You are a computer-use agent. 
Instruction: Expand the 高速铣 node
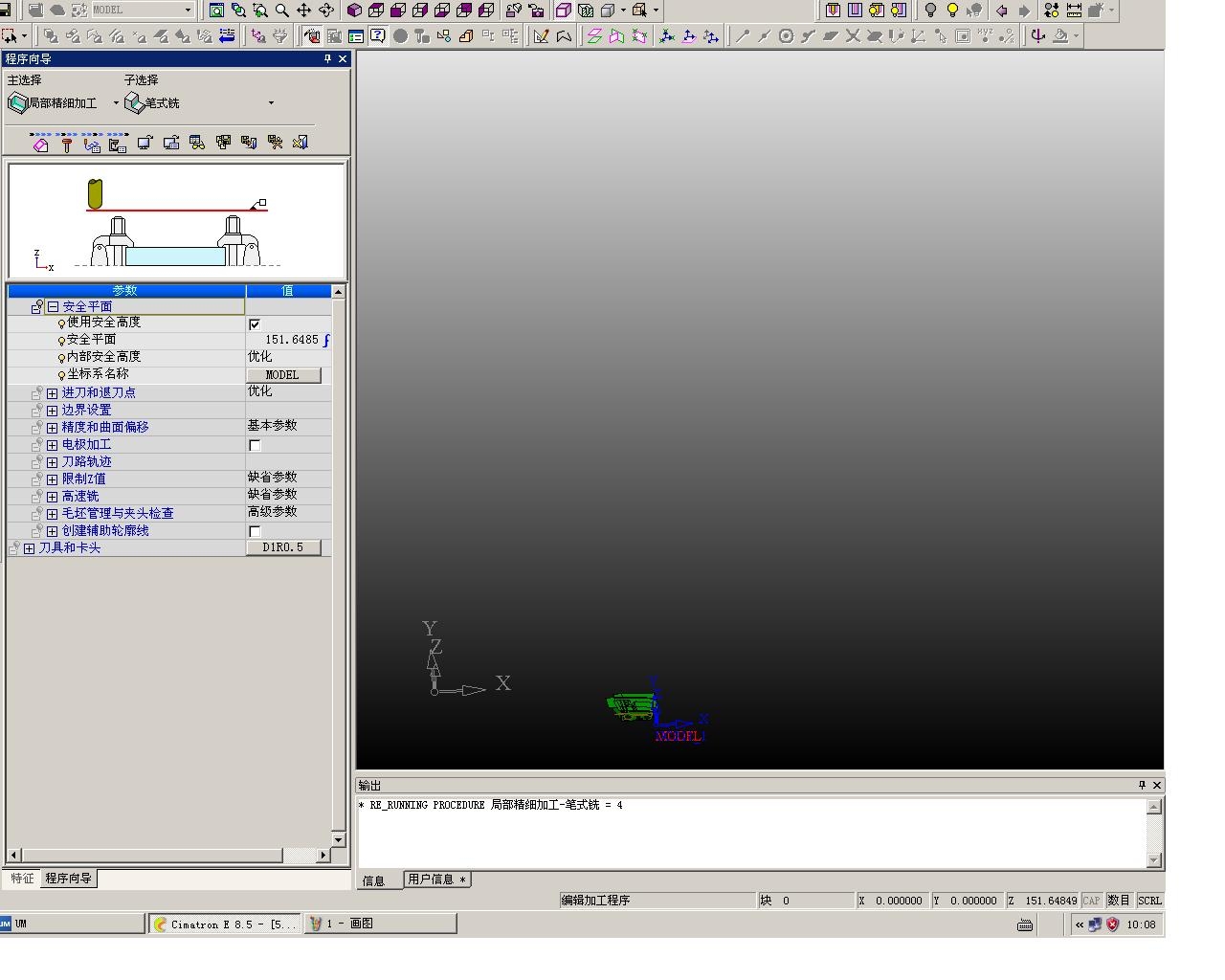(52, 497)
